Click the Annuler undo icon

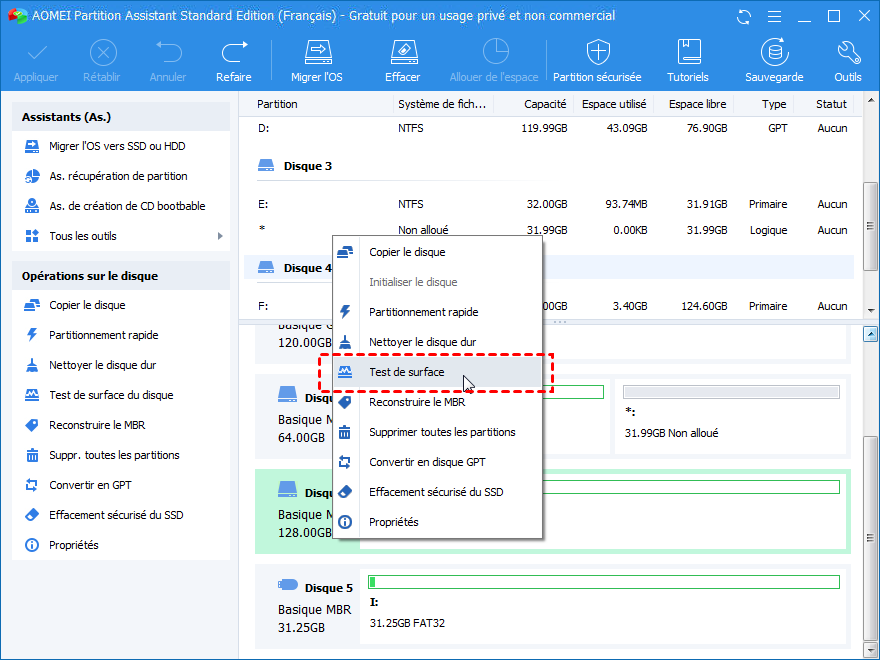coord(168,61)
